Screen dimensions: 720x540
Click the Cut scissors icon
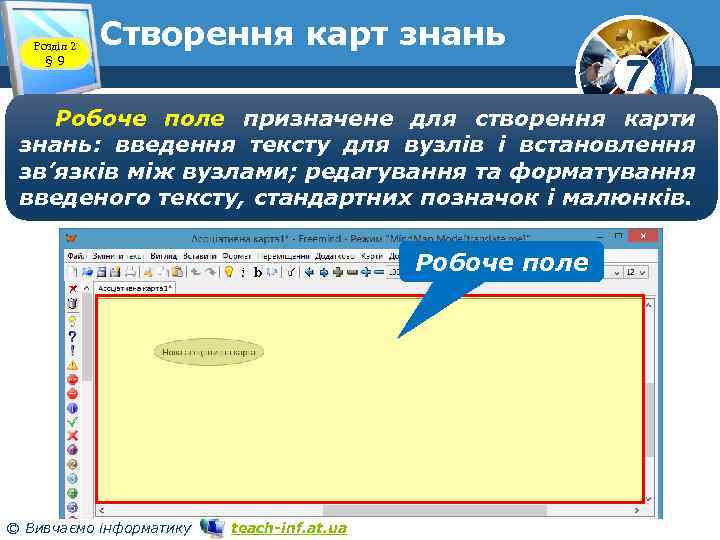(148, 272)
